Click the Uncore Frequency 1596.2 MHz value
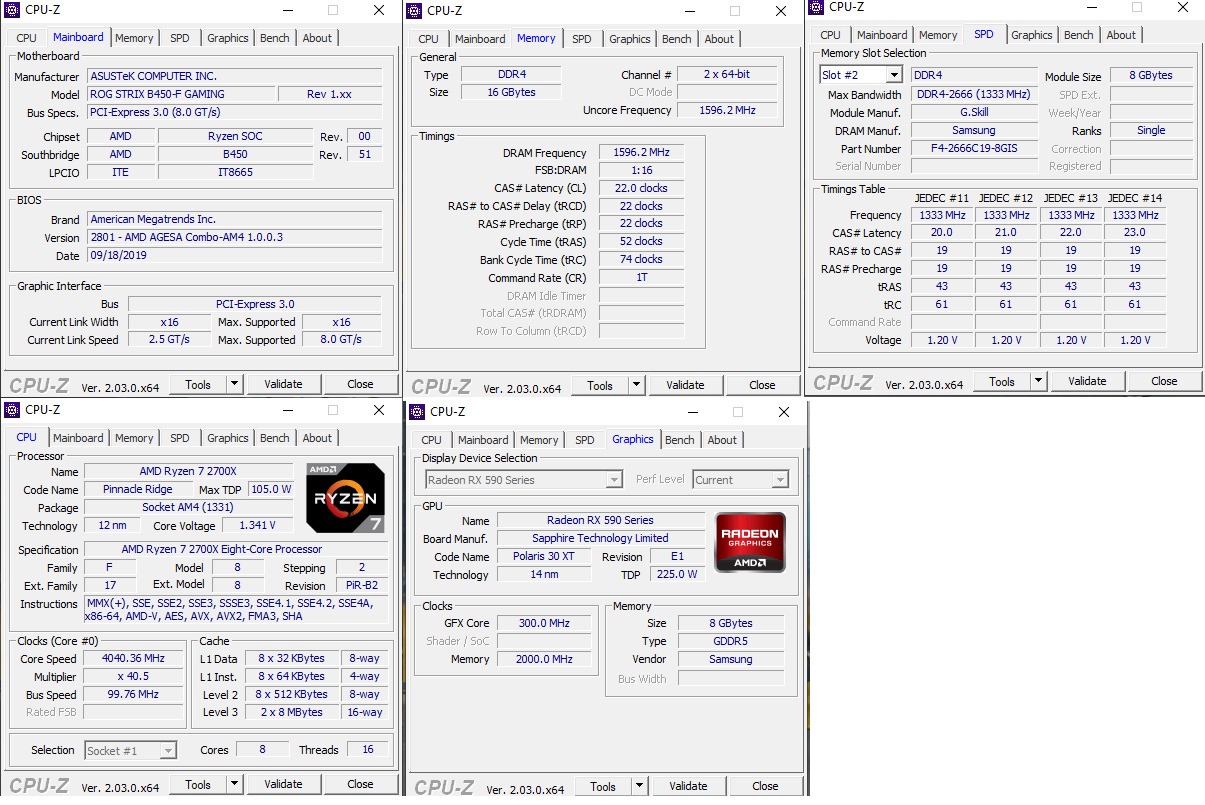The image size is (1205, 805). click(x=726, y=110)
